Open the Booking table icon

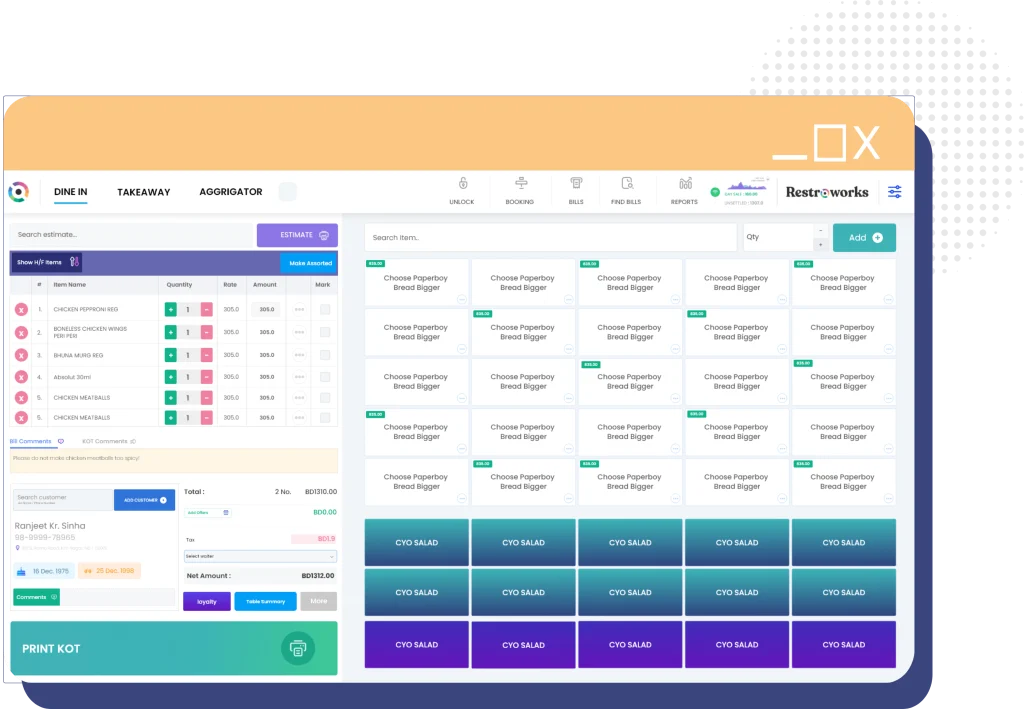point(520,184)
